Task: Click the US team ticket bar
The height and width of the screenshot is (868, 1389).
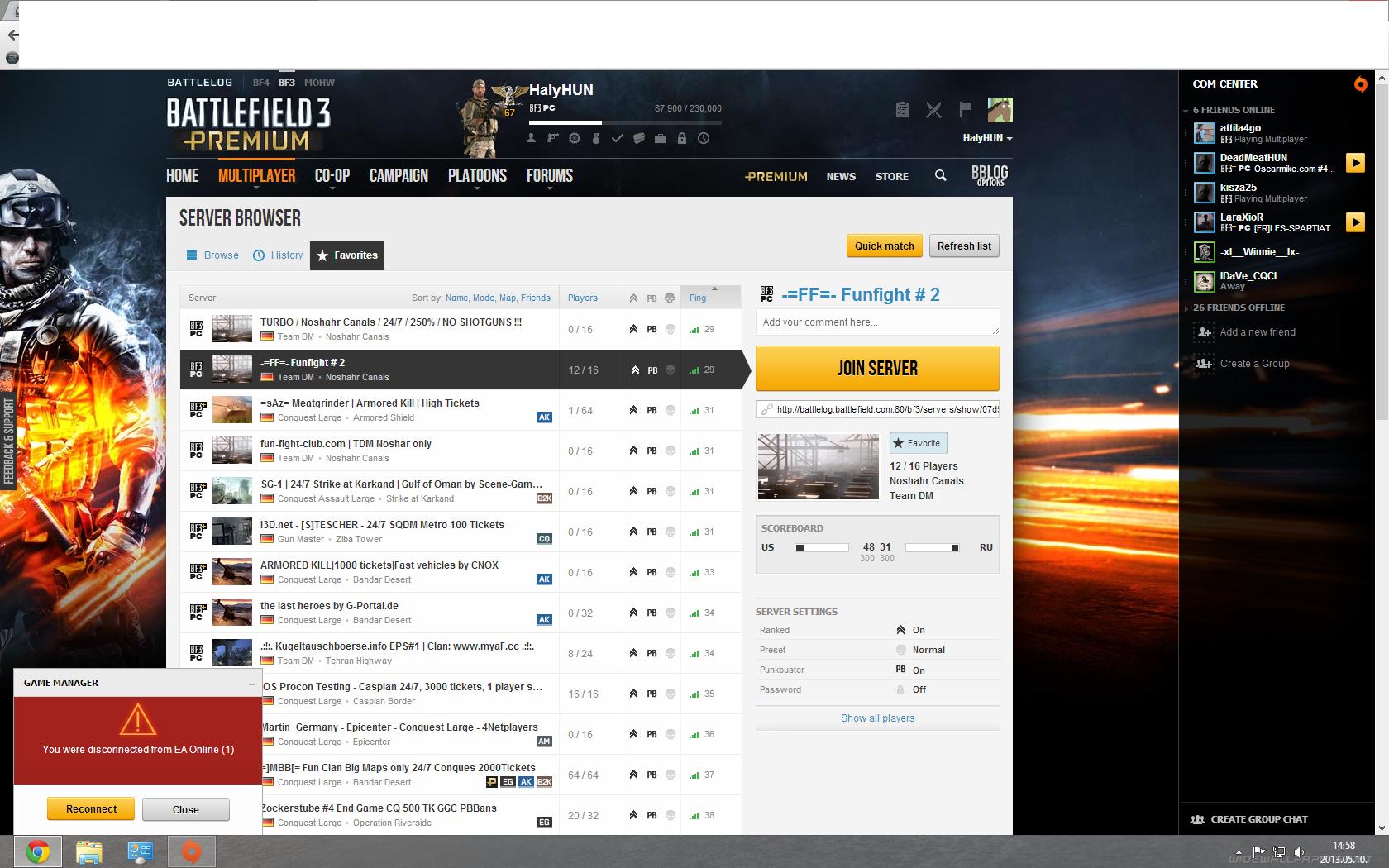Action: pyautogui.click(x=822, y=547)
